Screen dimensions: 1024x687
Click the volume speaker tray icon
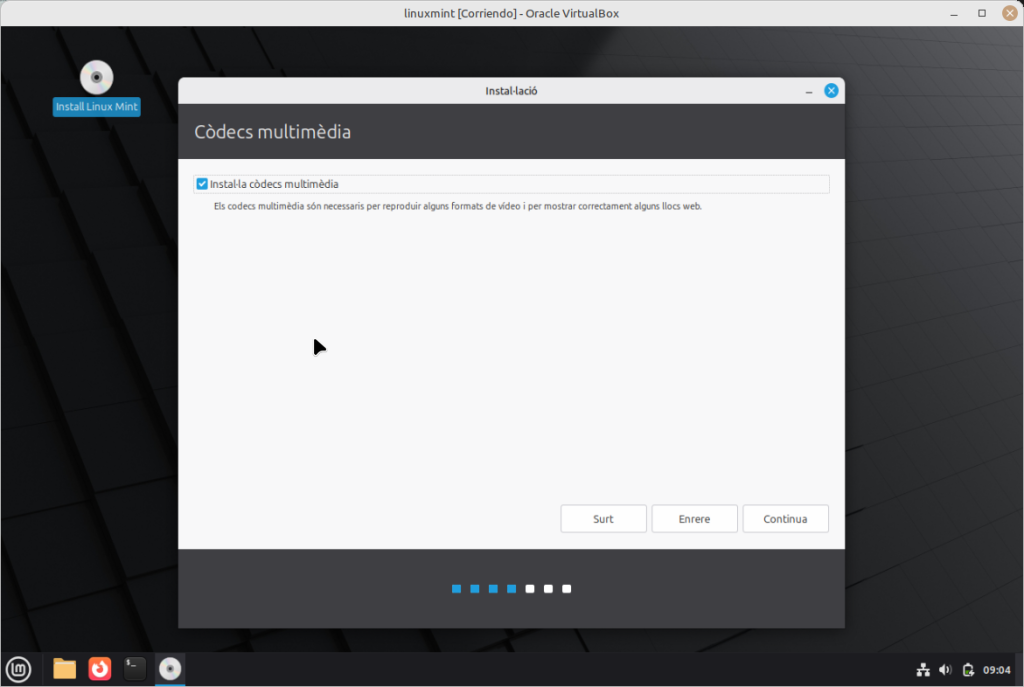coord(945,669)
